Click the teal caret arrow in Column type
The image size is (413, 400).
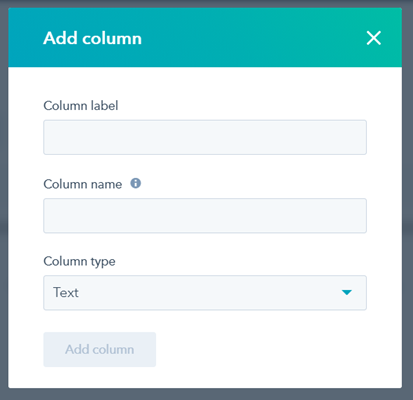coord(347,292)
